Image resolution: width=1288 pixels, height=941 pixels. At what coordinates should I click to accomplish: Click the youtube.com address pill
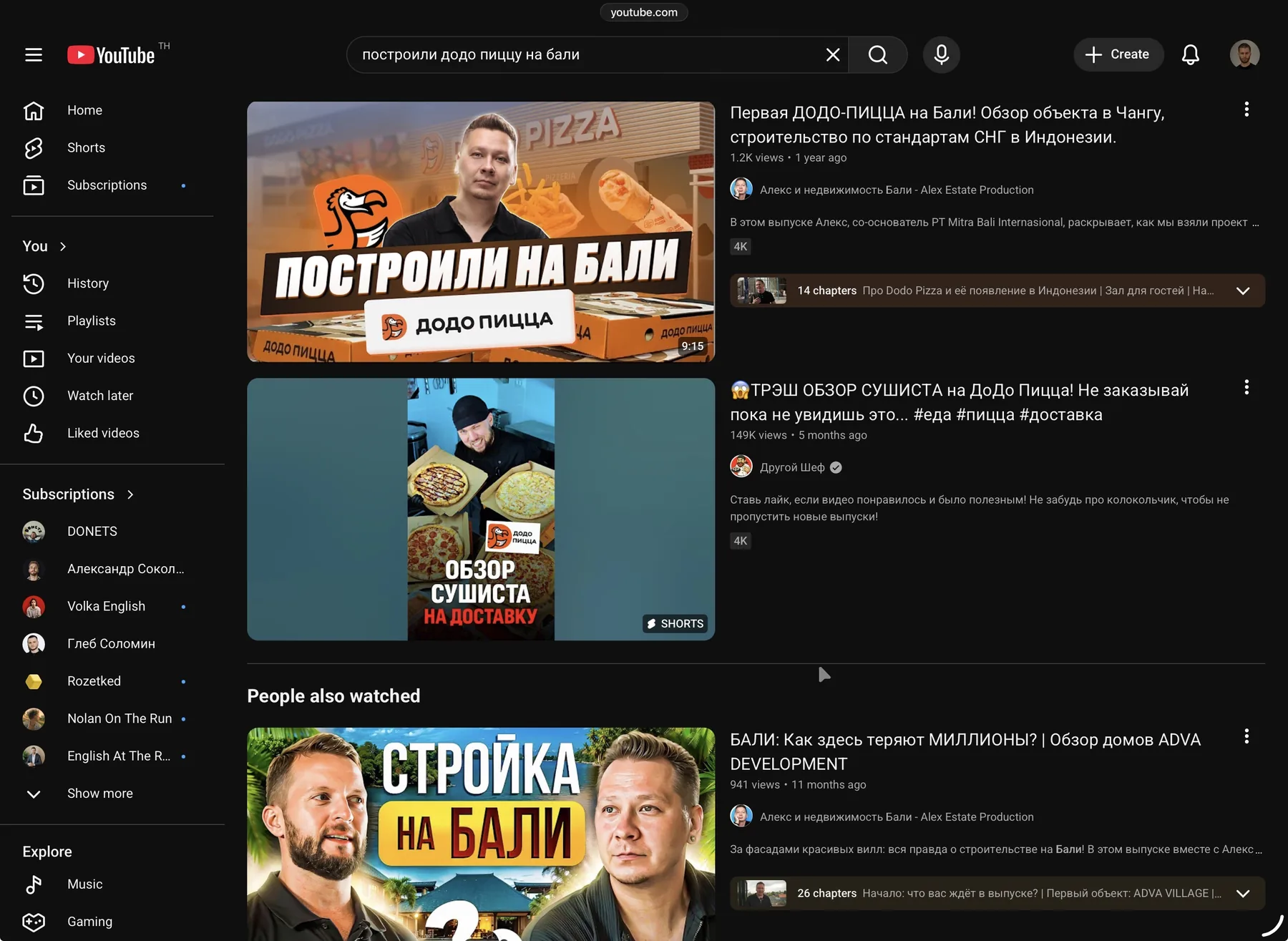pos(644,12)
